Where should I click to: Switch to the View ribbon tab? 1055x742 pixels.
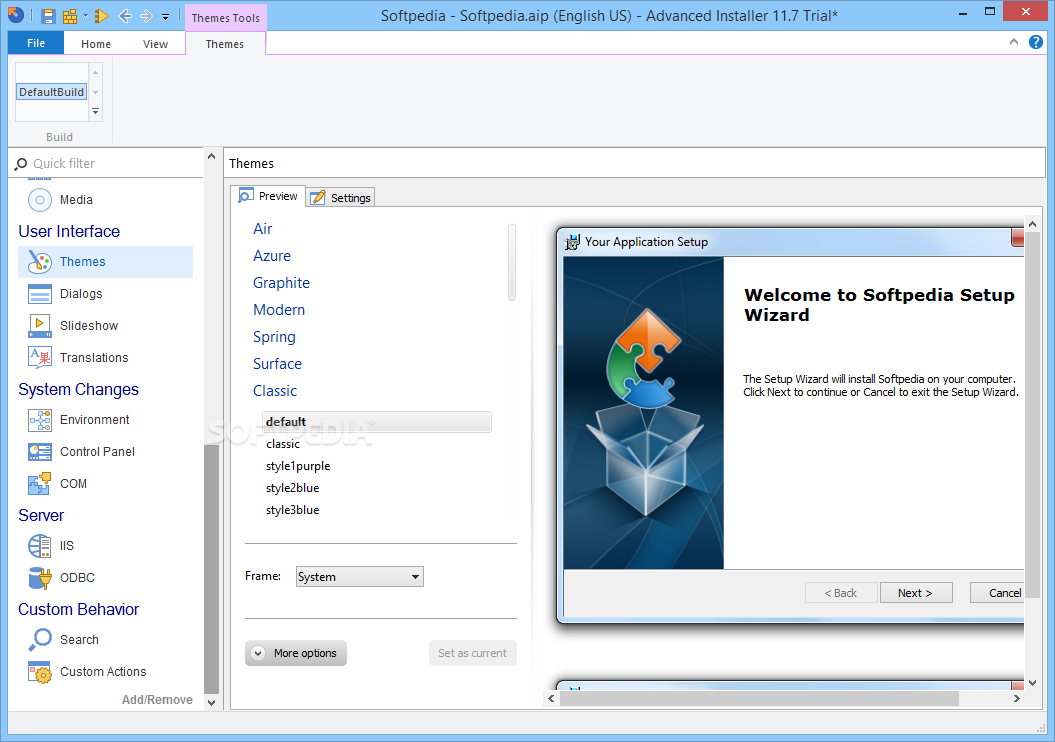(x=155, y=44)
